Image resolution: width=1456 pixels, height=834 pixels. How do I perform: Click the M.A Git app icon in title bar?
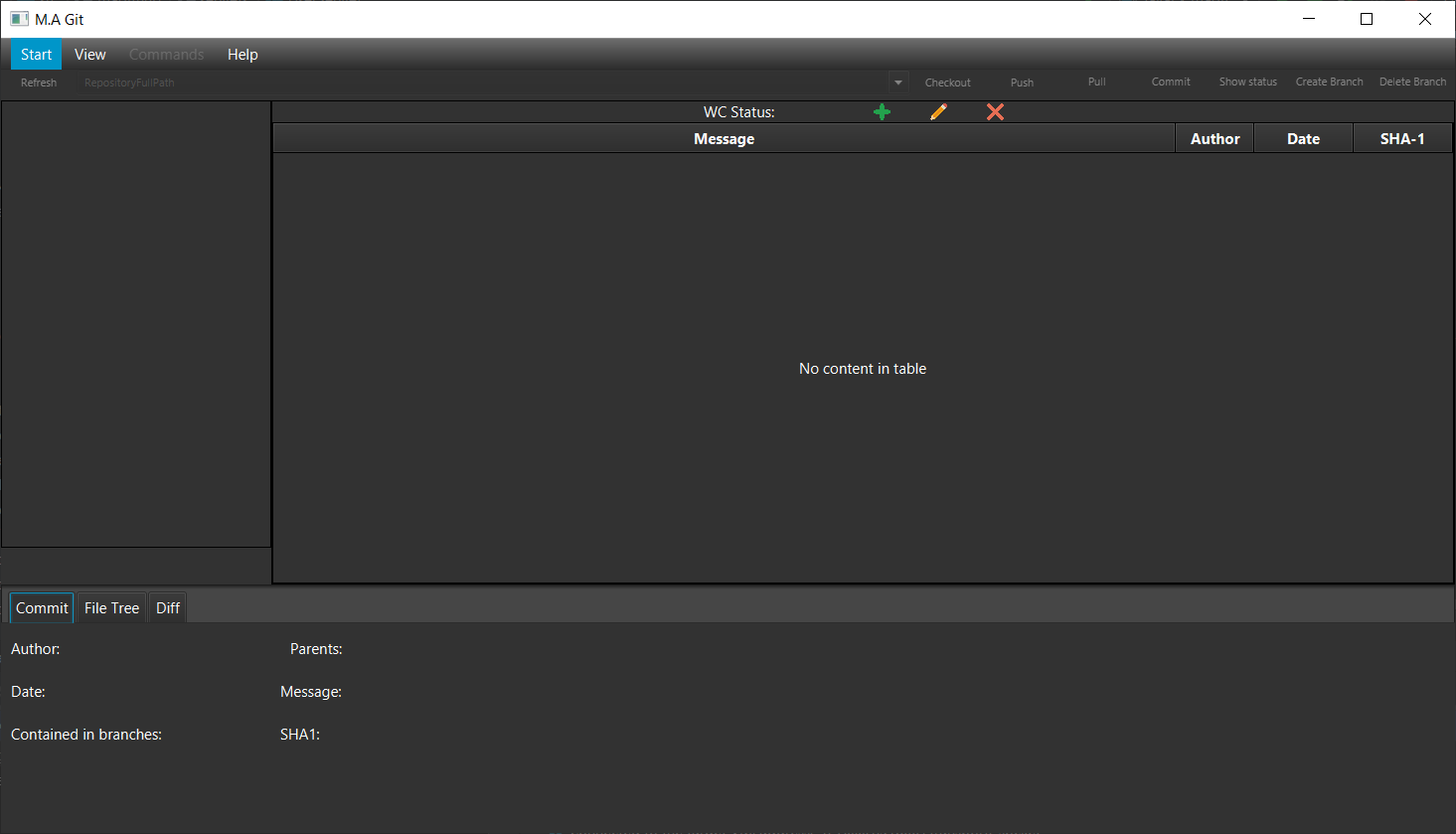(x=19, y=19)
